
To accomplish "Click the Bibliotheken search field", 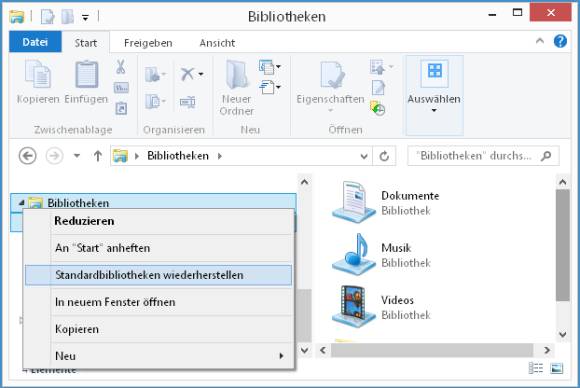I will pyautogui.click(x=483, y=156).
